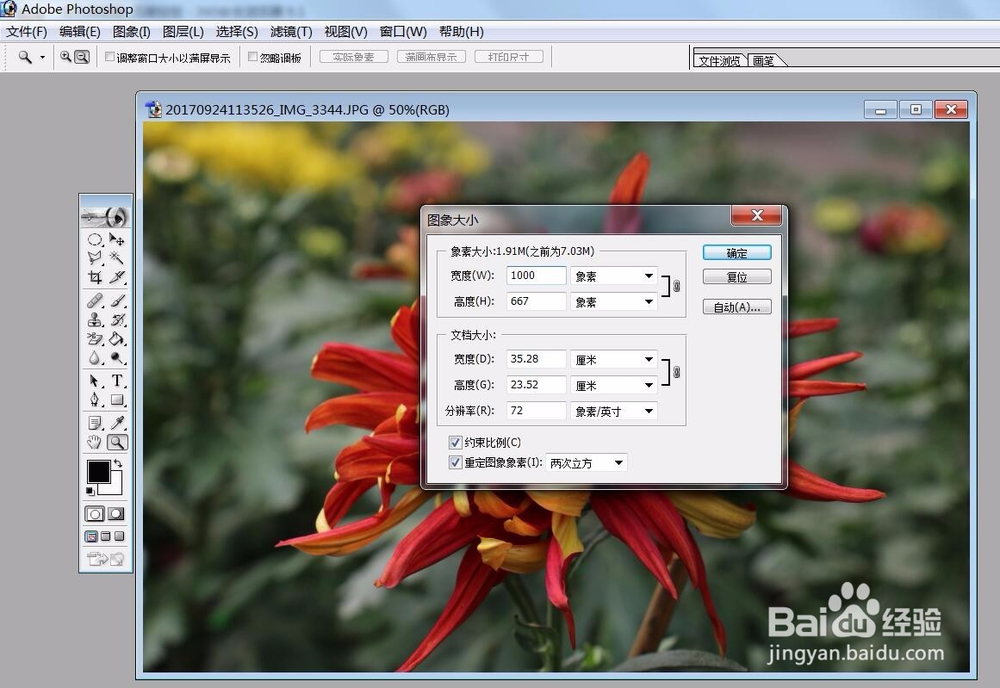Select the Blur tool

(x=95, y=358)
